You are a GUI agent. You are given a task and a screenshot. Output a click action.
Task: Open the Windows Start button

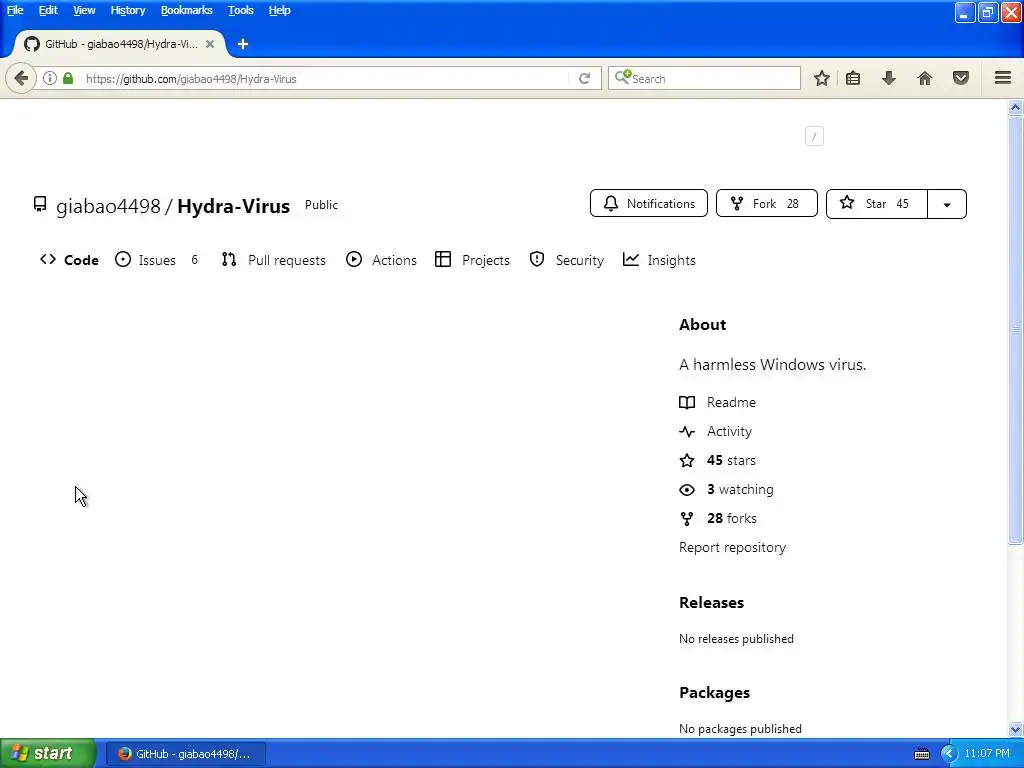[47, 754]
